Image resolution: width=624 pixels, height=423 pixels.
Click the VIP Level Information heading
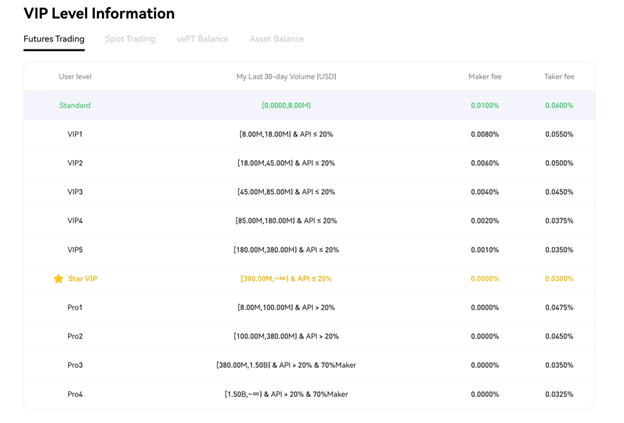click(99, 13)
